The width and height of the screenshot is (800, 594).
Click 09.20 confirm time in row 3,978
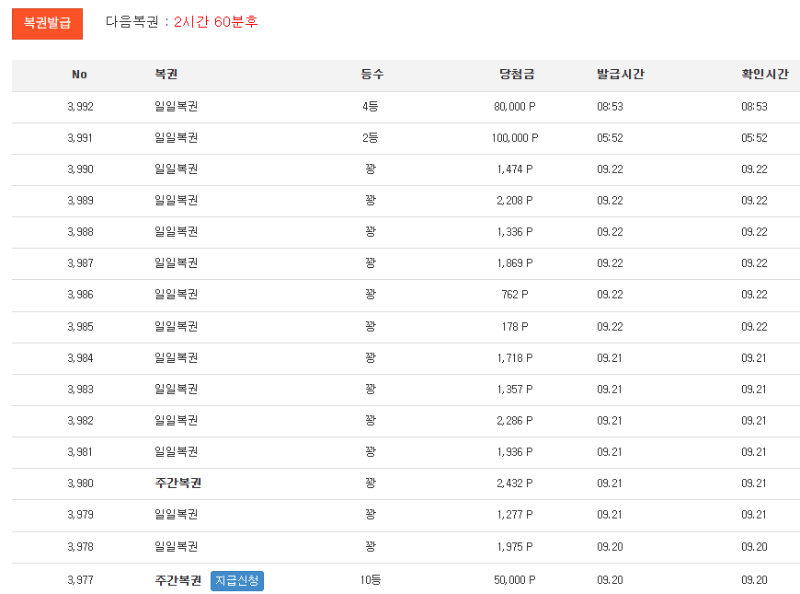[x=755, y=547]
